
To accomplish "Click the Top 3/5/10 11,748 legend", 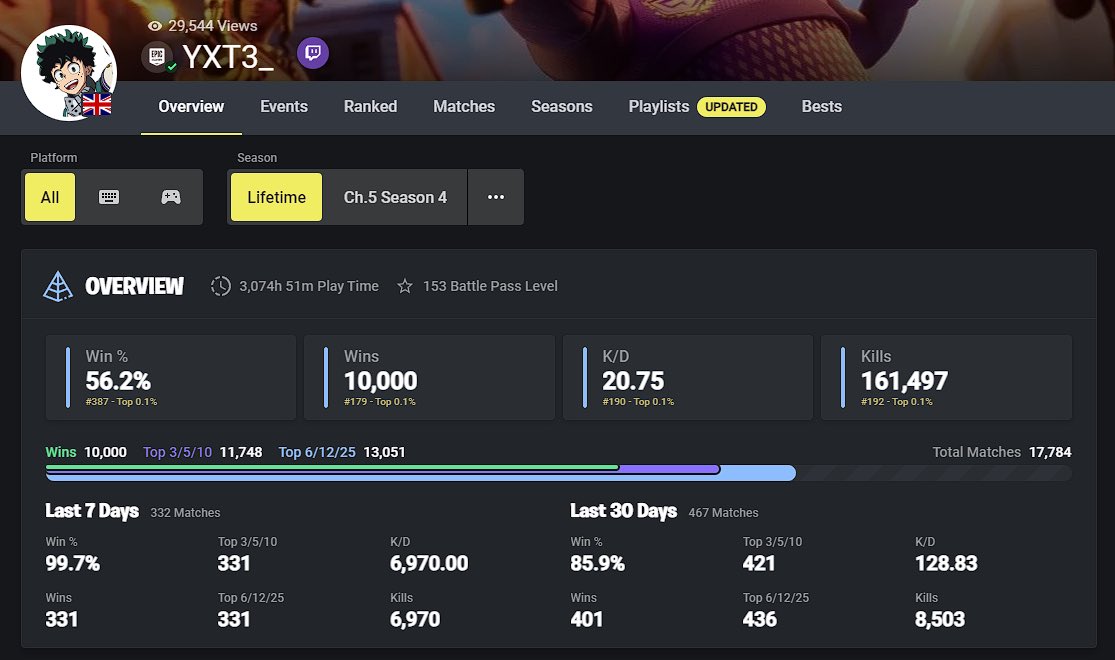I will (x=203, y=452).
